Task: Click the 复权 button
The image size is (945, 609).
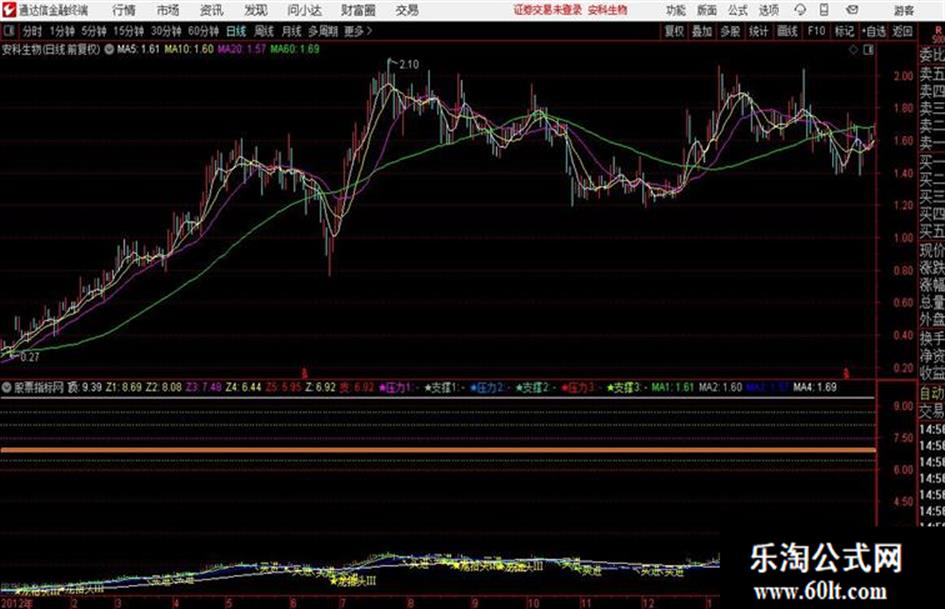Action: (x=674, y=31)
